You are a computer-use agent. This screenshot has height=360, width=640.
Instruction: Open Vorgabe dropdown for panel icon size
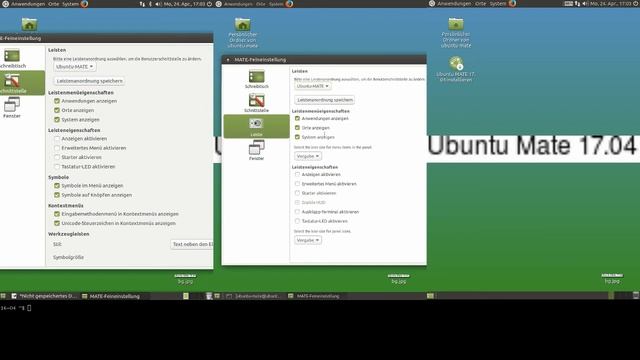(x=308, y=240)
